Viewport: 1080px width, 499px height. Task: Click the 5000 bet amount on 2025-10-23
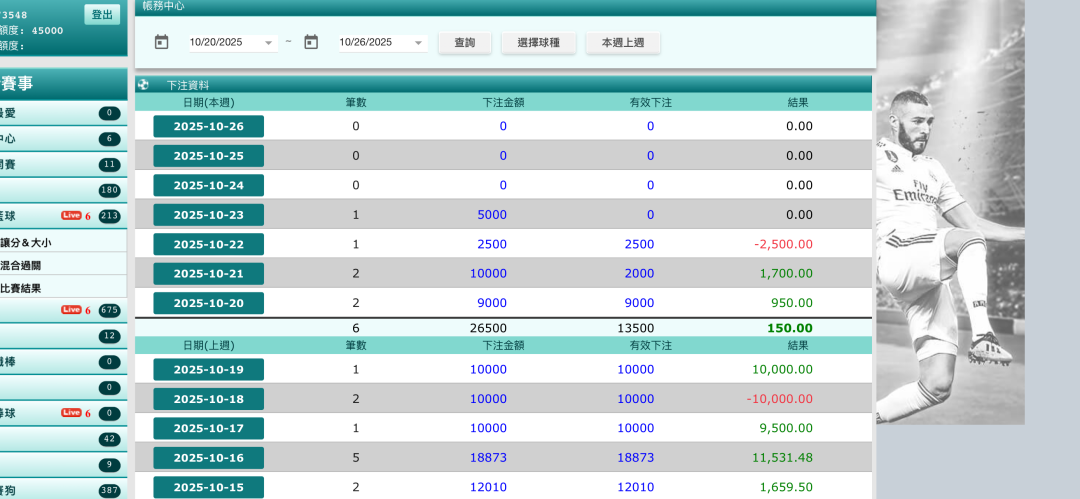[492, 215]
